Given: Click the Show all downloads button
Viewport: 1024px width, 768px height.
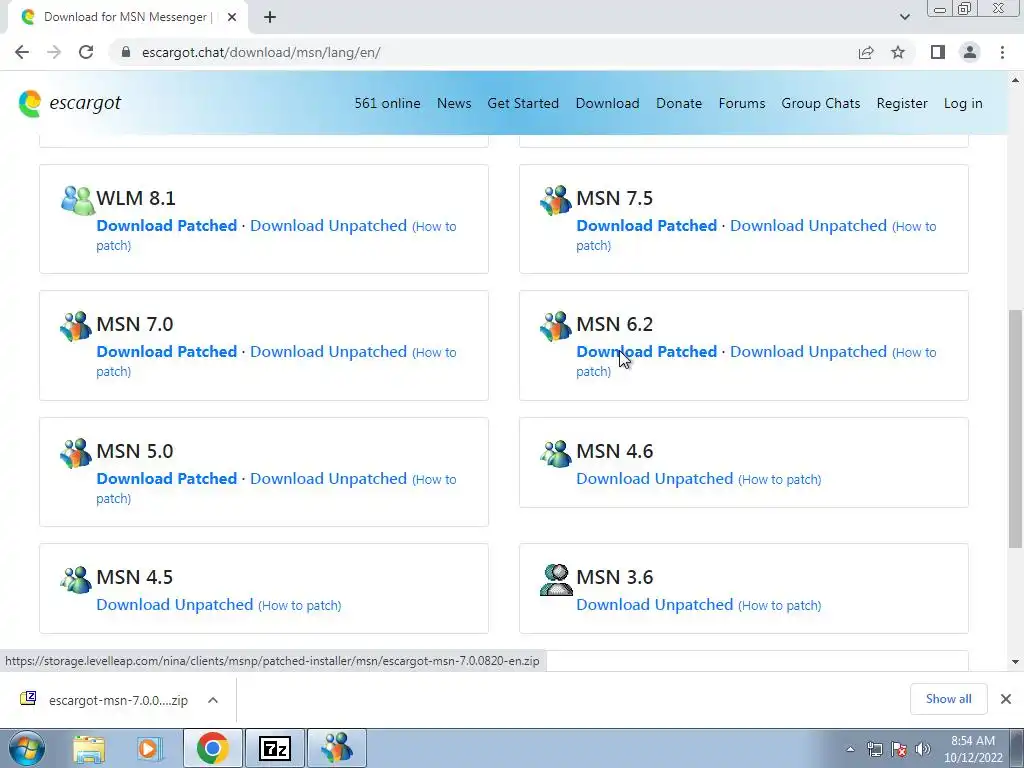Looking at the screenshot, I should [x=949, y=699].
